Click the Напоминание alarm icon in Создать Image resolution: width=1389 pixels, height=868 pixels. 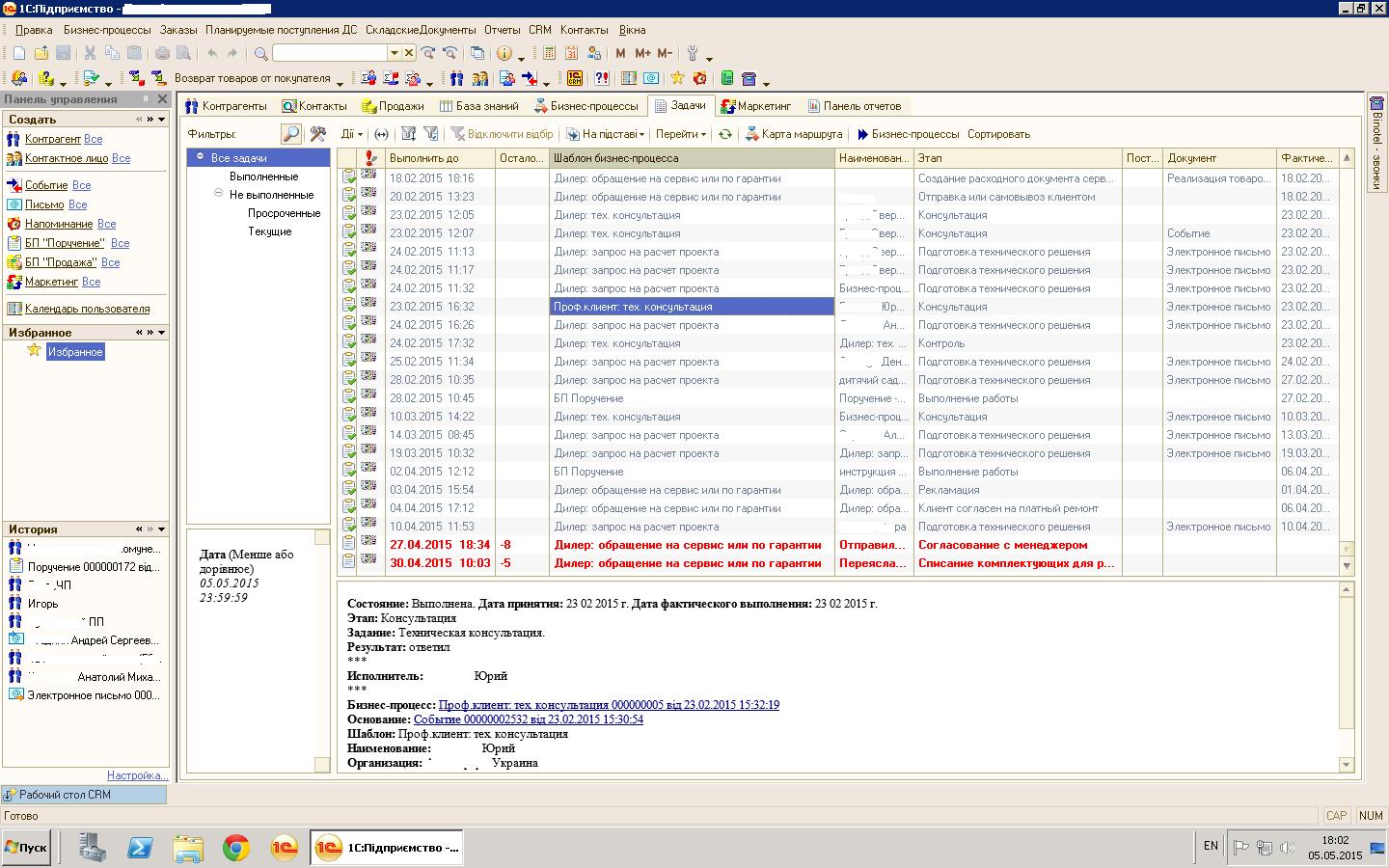click(x=14, y=224)
